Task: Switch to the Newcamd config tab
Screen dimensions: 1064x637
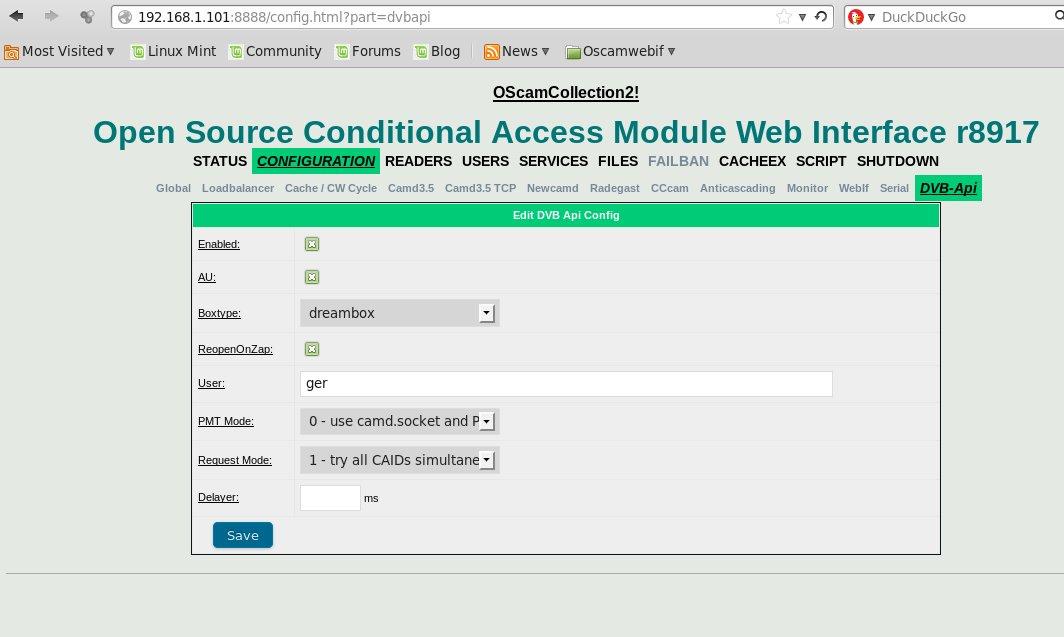Action: click(x=552, y=189)
